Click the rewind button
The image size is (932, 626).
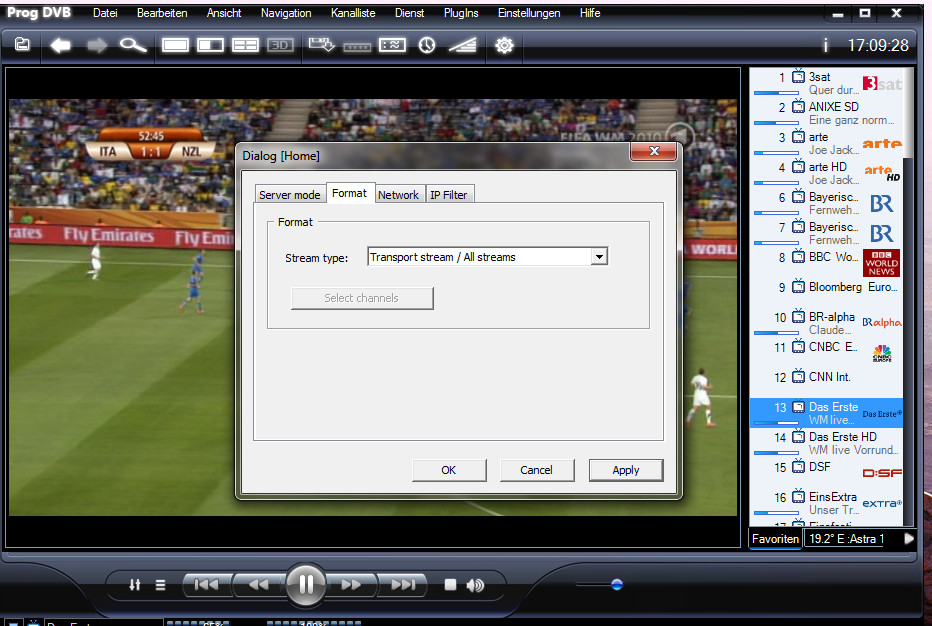259,584
